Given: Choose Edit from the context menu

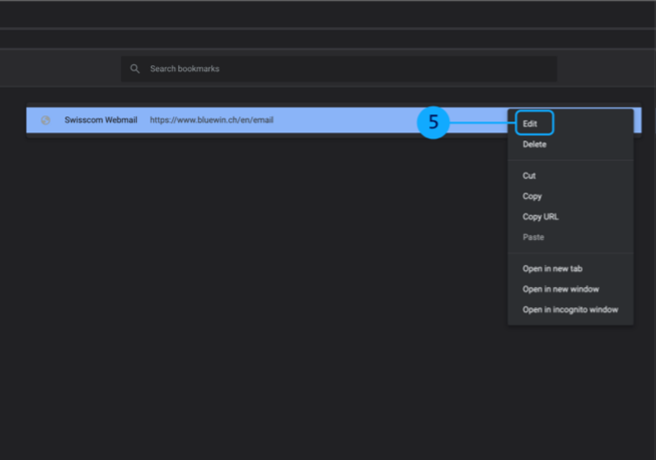Looking at the screenshot, I should click(533, 123).
